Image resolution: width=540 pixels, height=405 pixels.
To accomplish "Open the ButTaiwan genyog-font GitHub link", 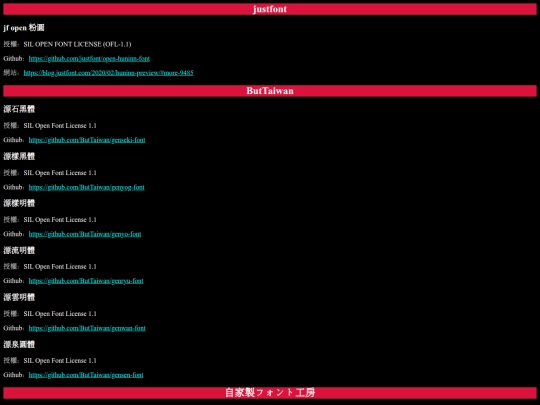I will 86,187.
